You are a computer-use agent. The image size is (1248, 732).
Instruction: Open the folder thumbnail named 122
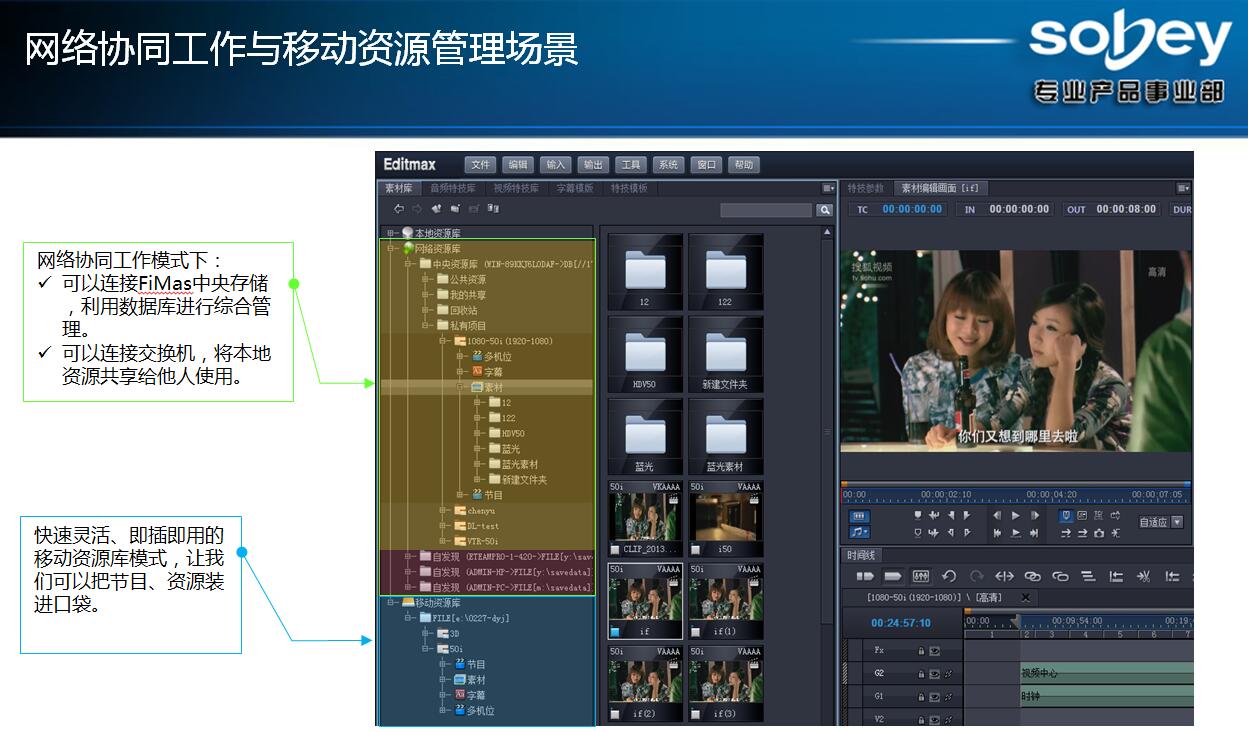725,272
